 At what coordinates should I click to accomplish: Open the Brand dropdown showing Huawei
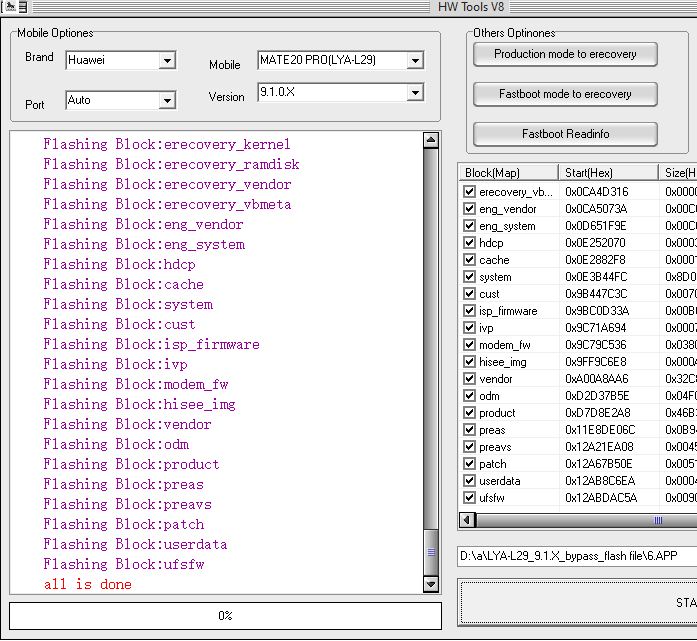(167, 61)
